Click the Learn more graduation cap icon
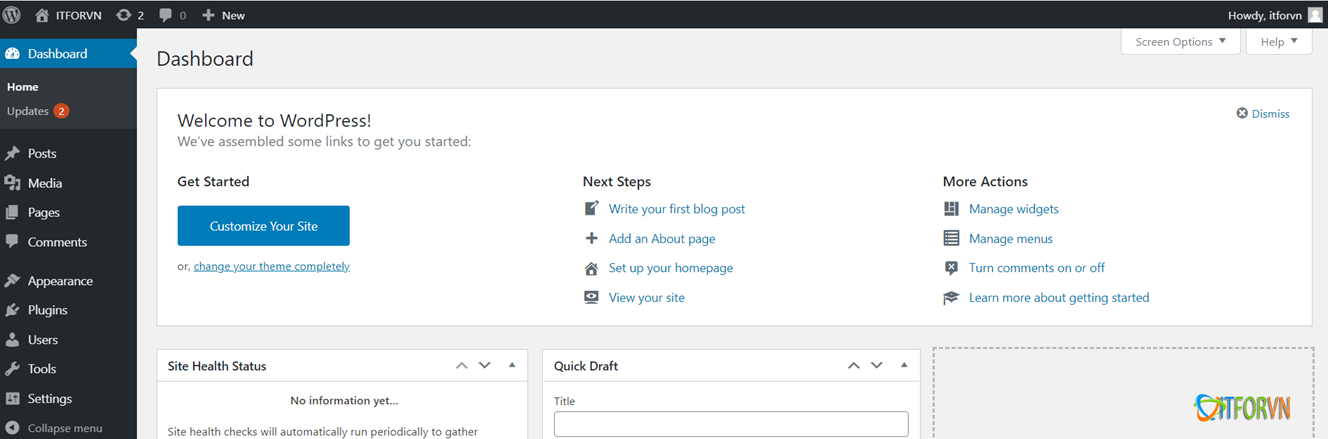This screenshot has width=1328, height=439. click(951, 298)
